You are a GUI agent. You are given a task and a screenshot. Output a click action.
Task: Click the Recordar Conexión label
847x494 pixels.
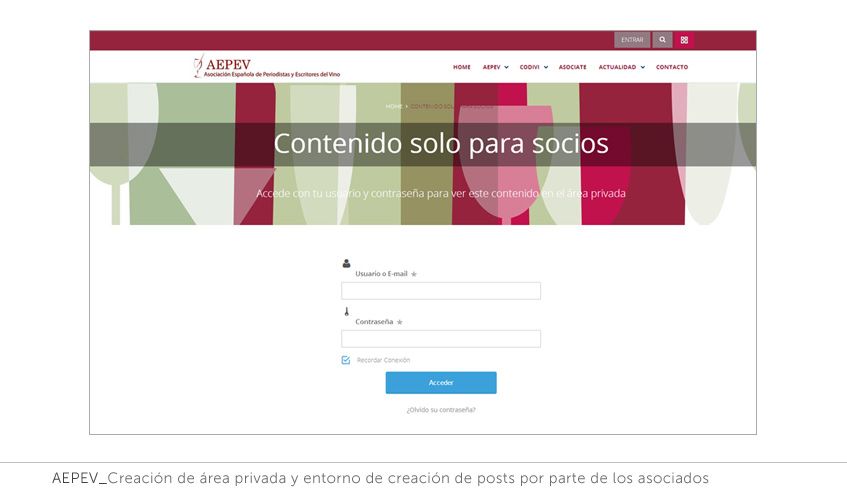point(384,360)
